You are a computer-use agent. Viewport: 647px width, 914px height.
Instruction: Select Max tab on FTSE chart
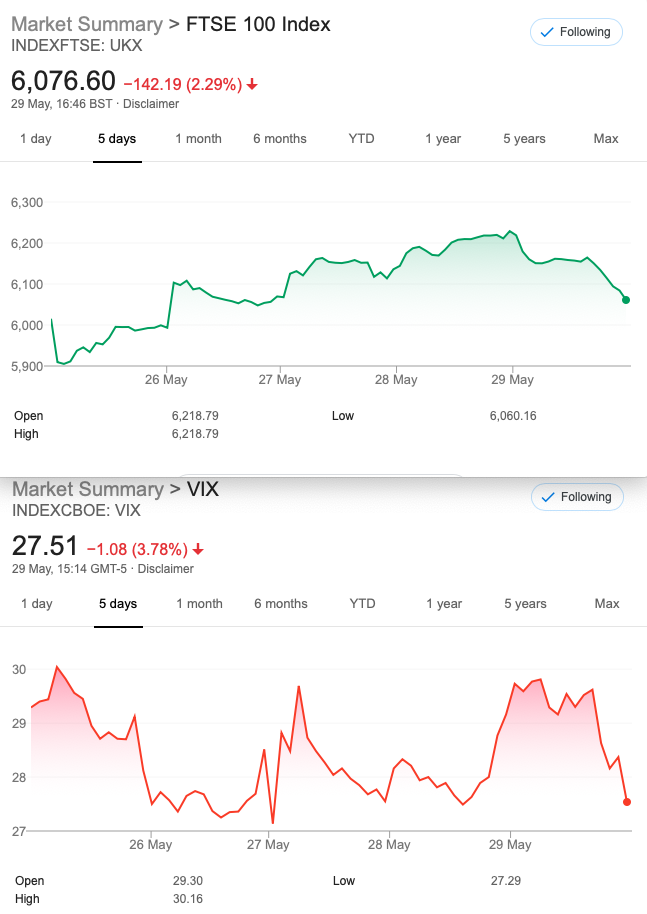tap(606, 139)
